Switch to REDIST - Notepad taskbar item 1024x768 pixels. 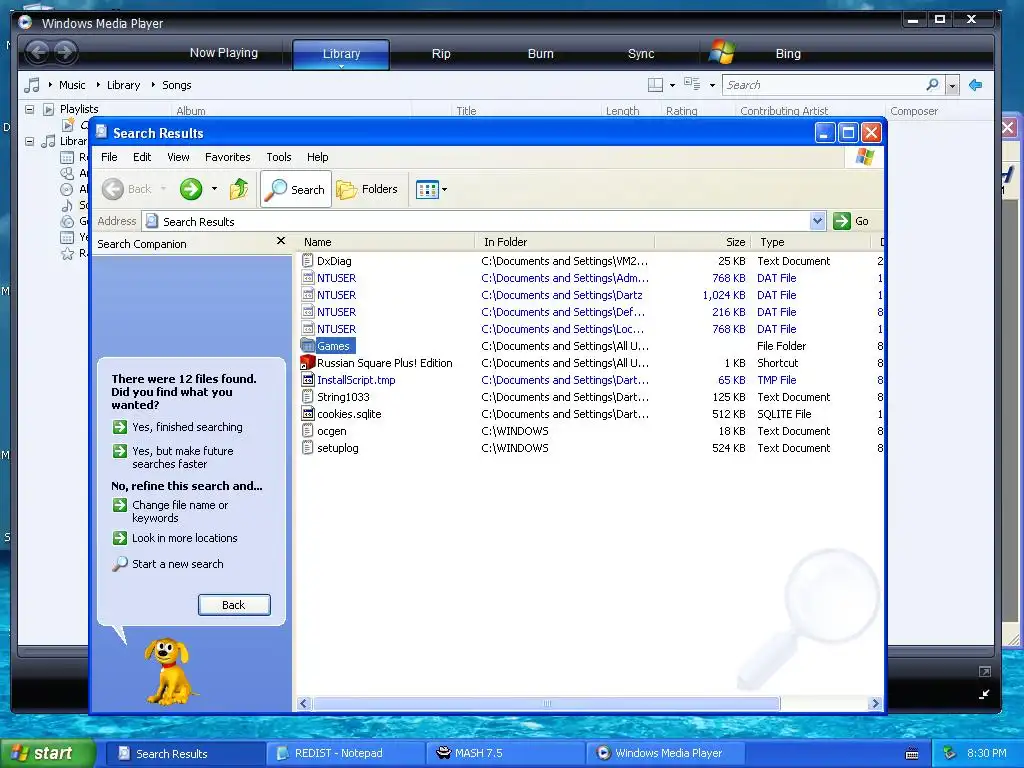click(x=345, y=753)
